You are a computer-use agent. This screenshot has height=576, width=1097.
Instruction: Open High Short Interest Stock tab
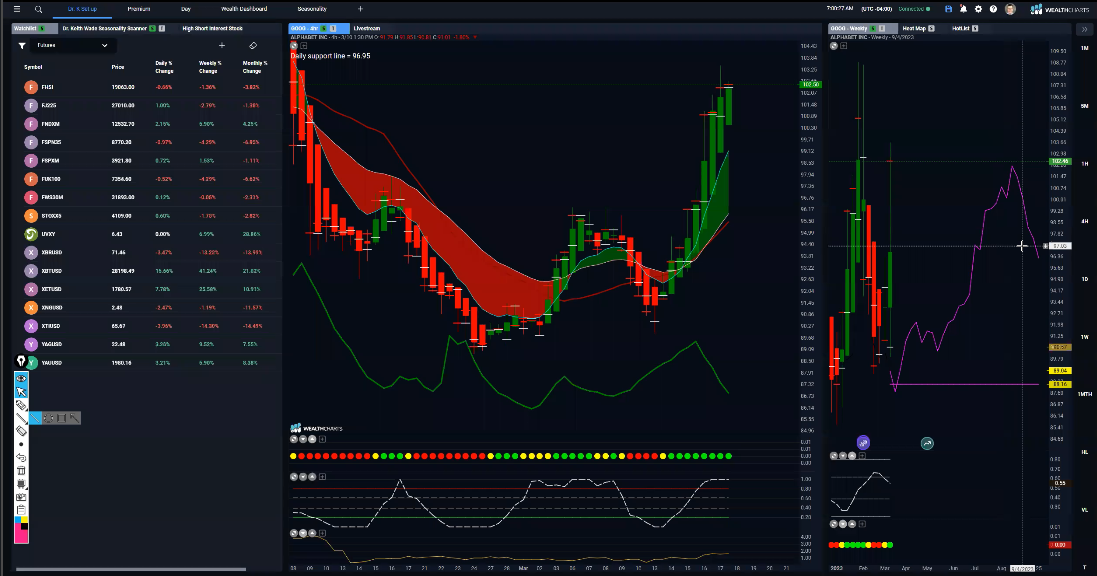(x=213, y=29)
